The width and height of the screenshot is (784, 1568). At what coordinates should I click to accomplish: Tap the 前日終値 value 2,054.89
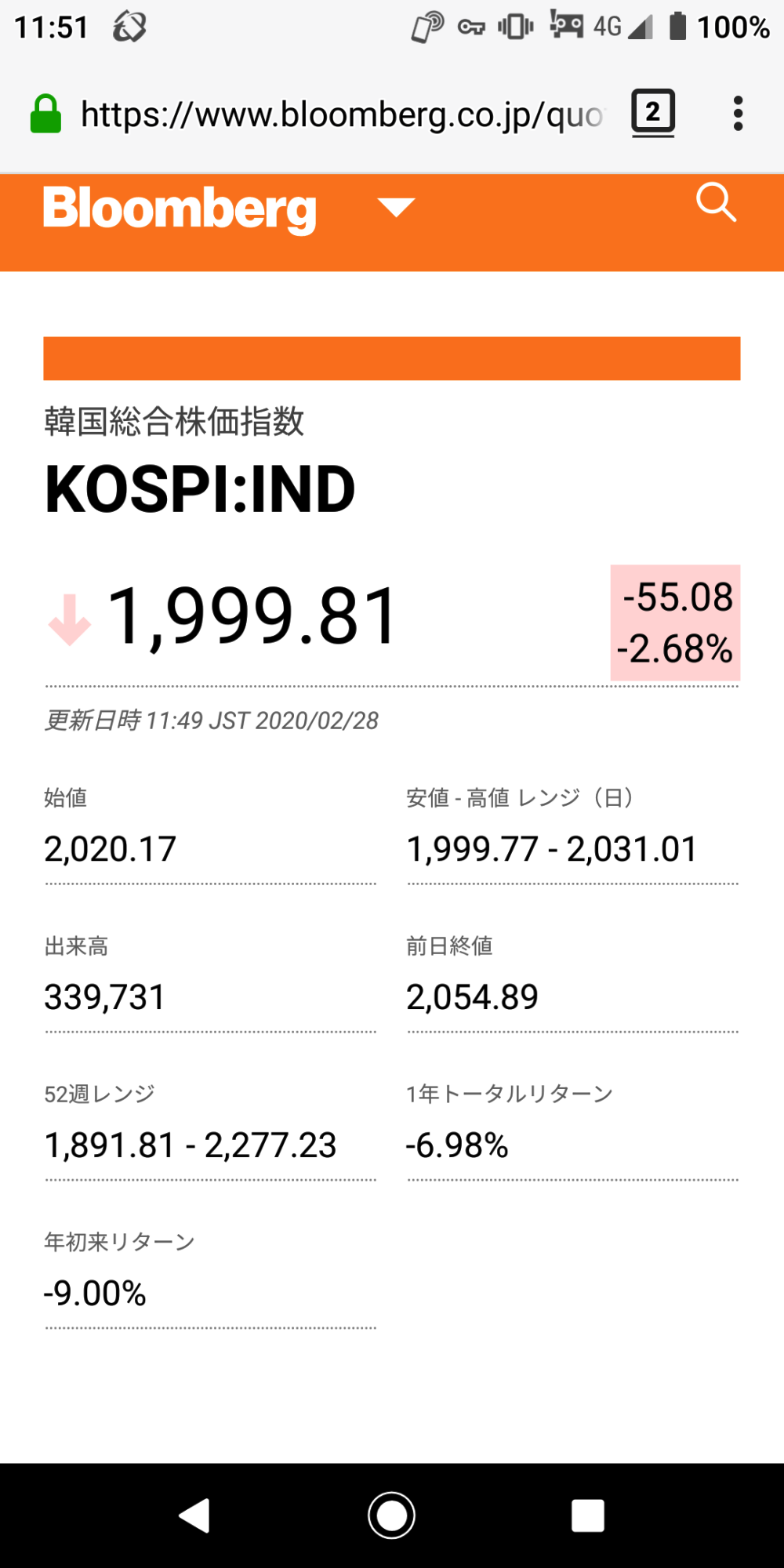click(472, 997)
